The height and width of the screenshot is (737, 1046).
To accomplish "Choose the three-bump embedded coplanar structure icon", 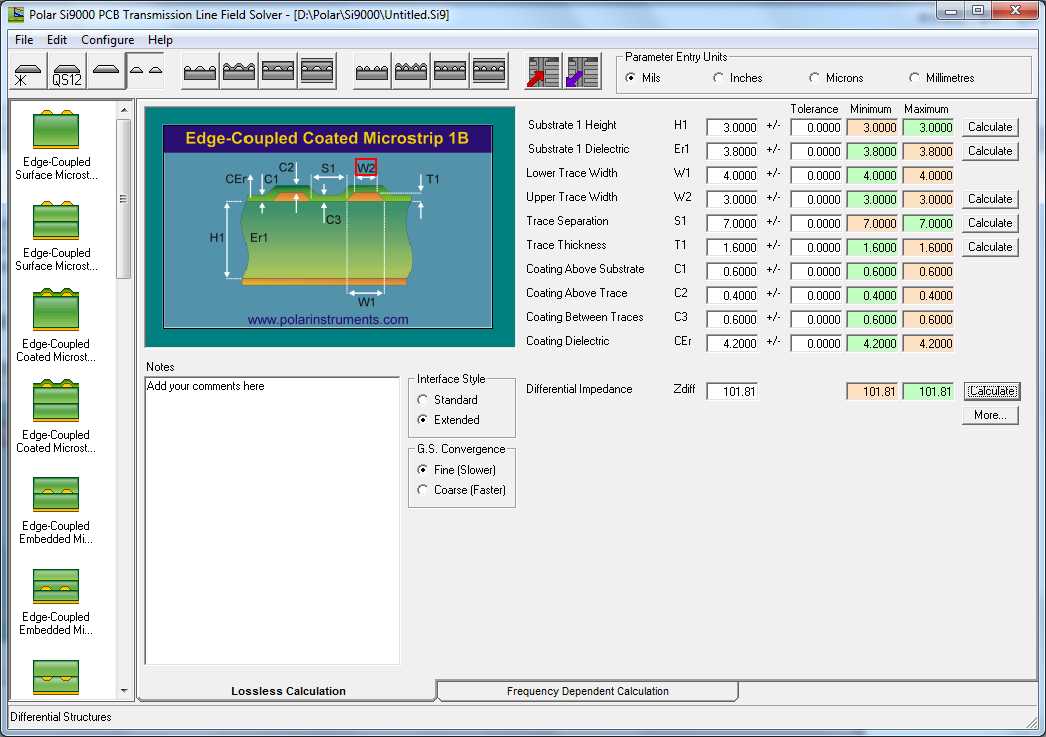I will pyautogui.click(x=278, y=71).
